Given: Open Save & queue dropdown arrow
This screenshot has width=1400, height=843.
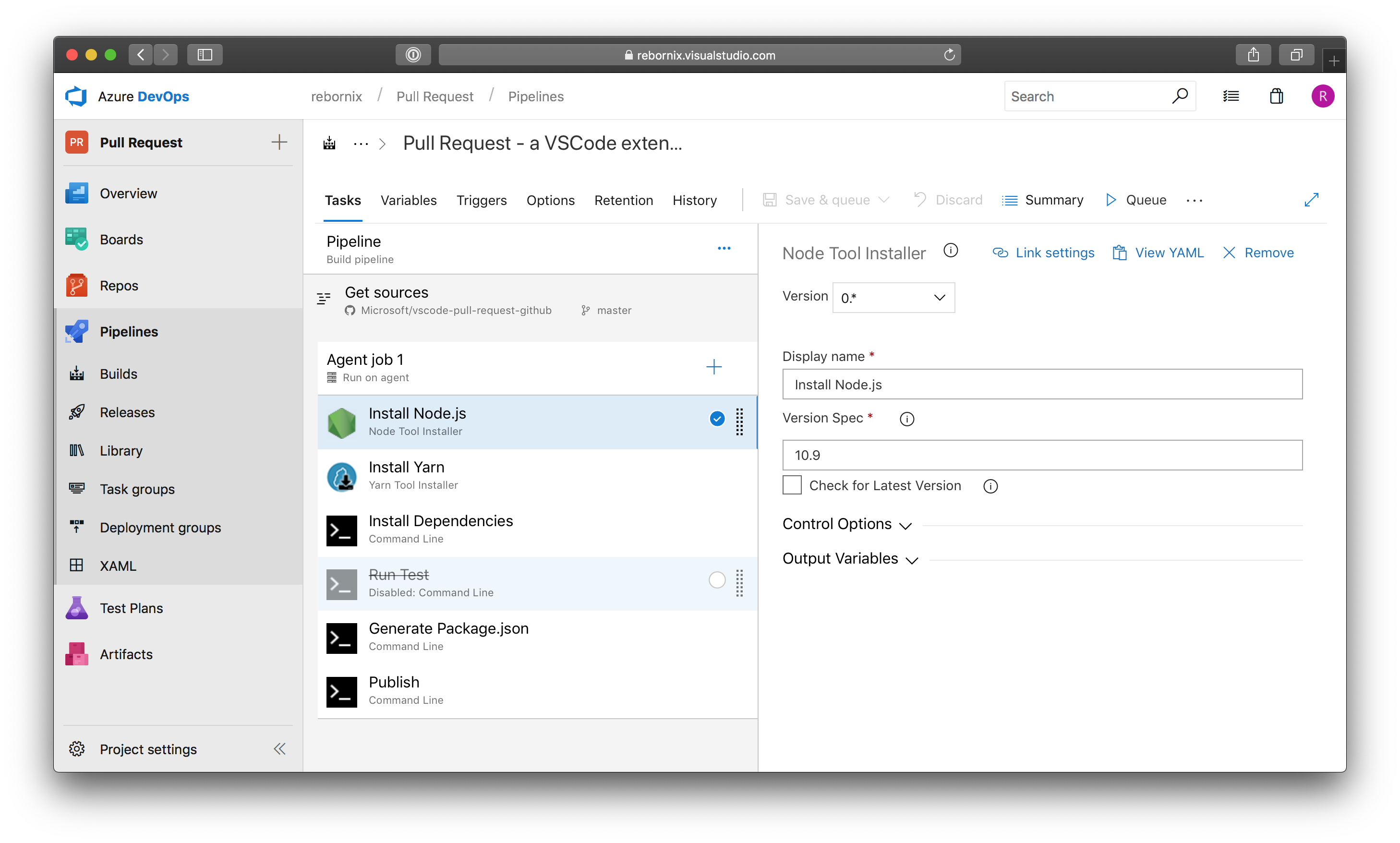Looking at the screenshot, I should pos(883,200).
